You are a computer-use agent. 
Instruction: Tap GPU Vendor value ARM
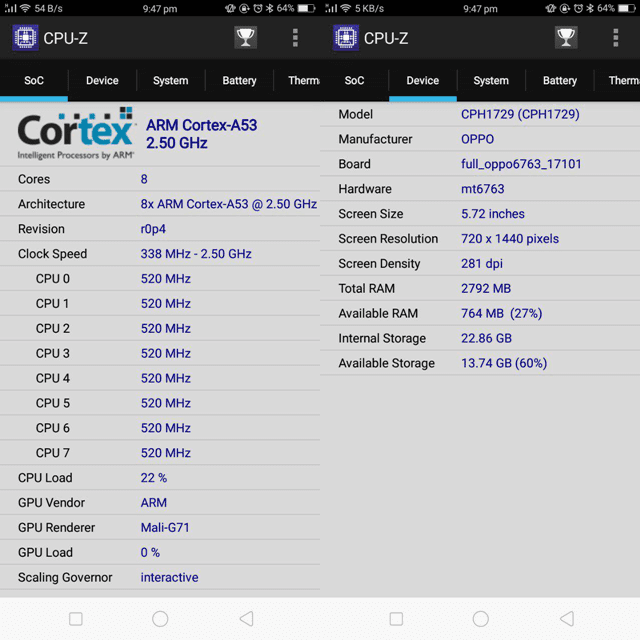tap(154, 502)
